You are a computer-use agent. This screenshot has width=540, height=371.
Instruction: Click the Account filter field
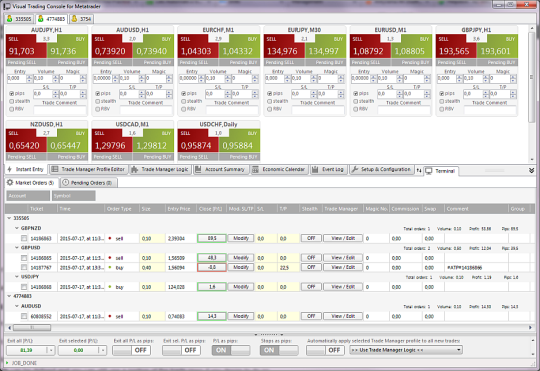click(x=28, y=196)
